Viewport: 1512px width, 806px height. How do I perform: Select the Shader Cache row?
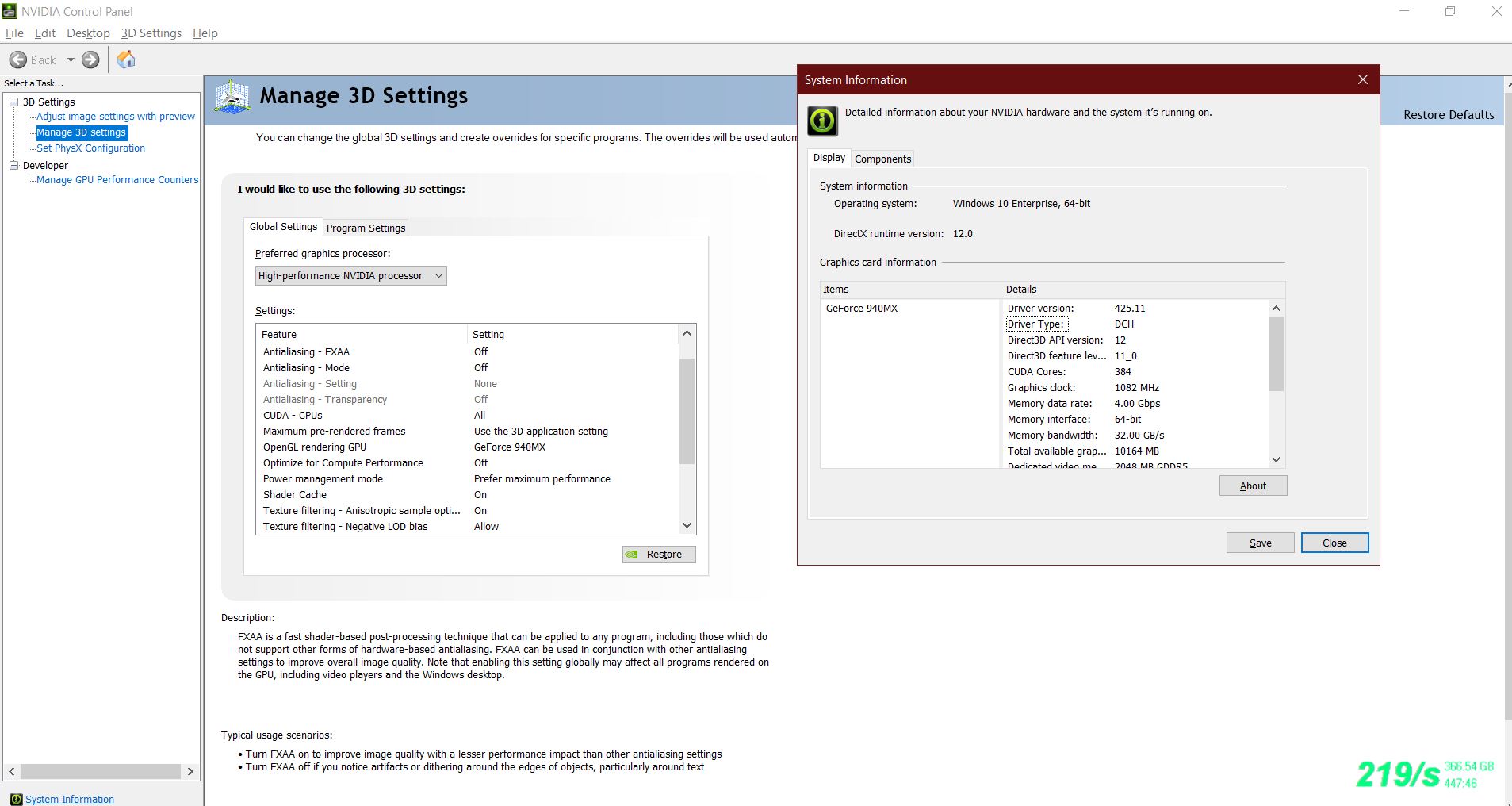pos(468,494)
